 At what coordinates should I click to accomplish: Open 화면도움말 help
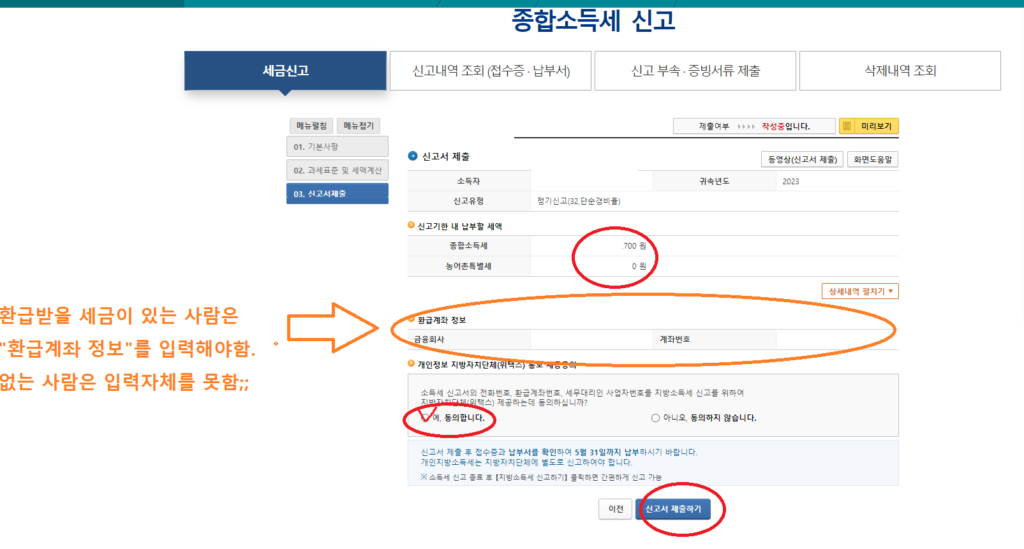(x=872, y=159)
